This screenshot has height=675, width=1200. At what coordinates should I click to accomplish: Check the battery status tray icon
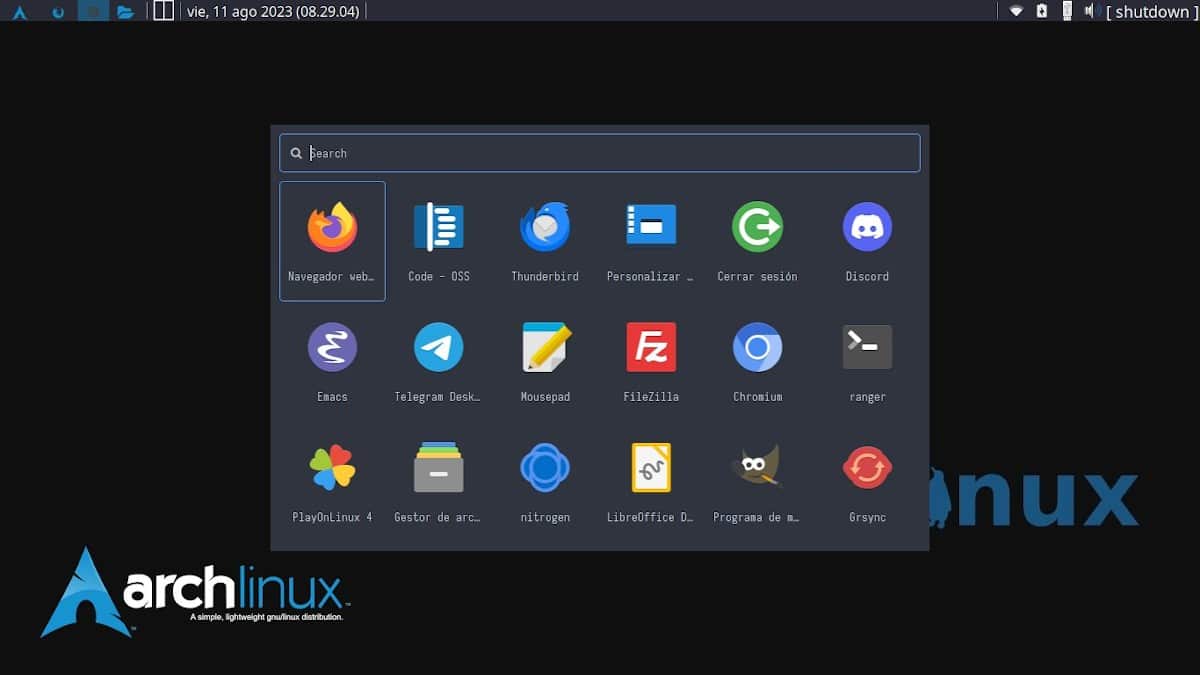pyautogui.click(x=1042, y=11)
